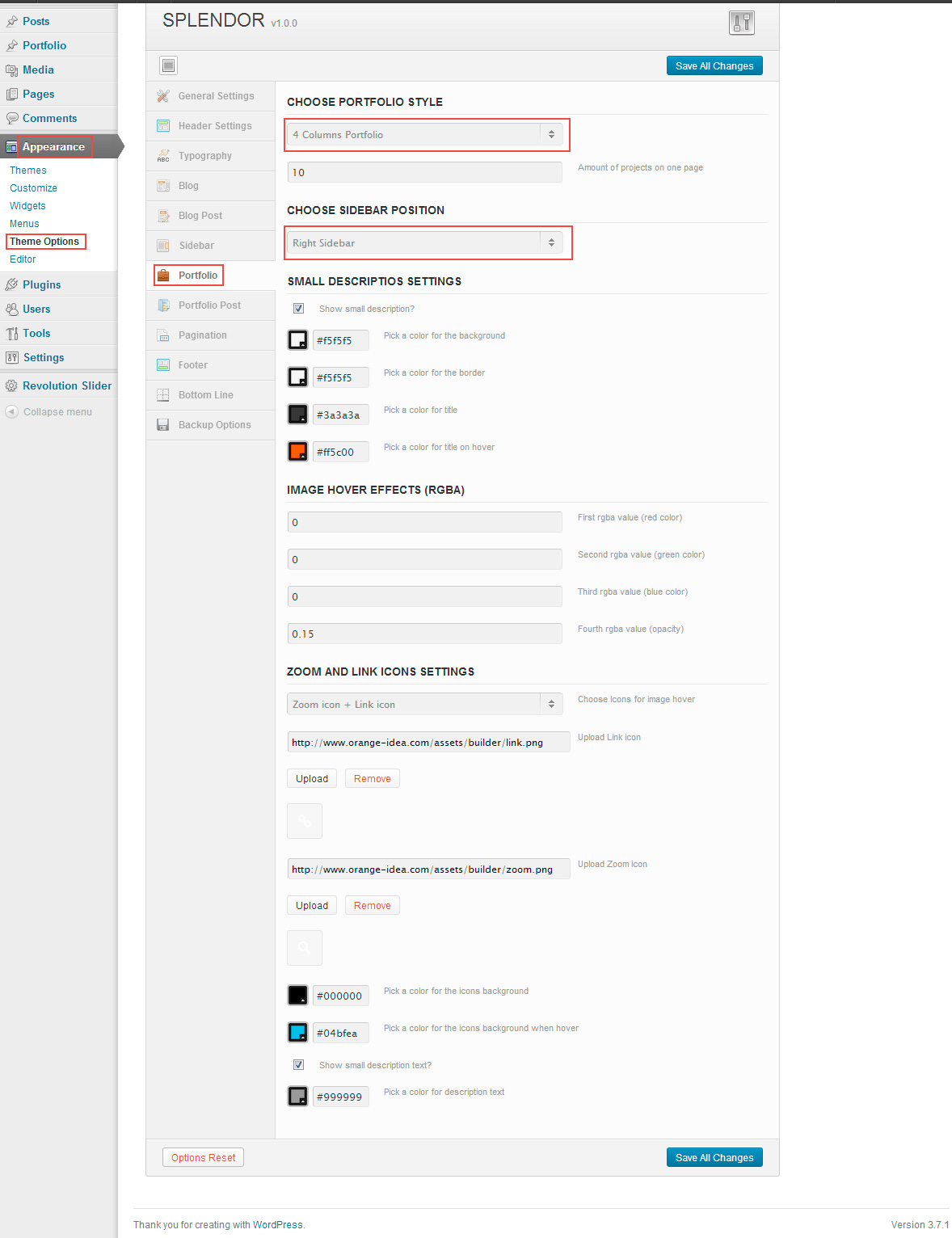Open Themes under Appearance
Screen dimensions: 952x1238
pyautogui.click(x=28, y=171)
